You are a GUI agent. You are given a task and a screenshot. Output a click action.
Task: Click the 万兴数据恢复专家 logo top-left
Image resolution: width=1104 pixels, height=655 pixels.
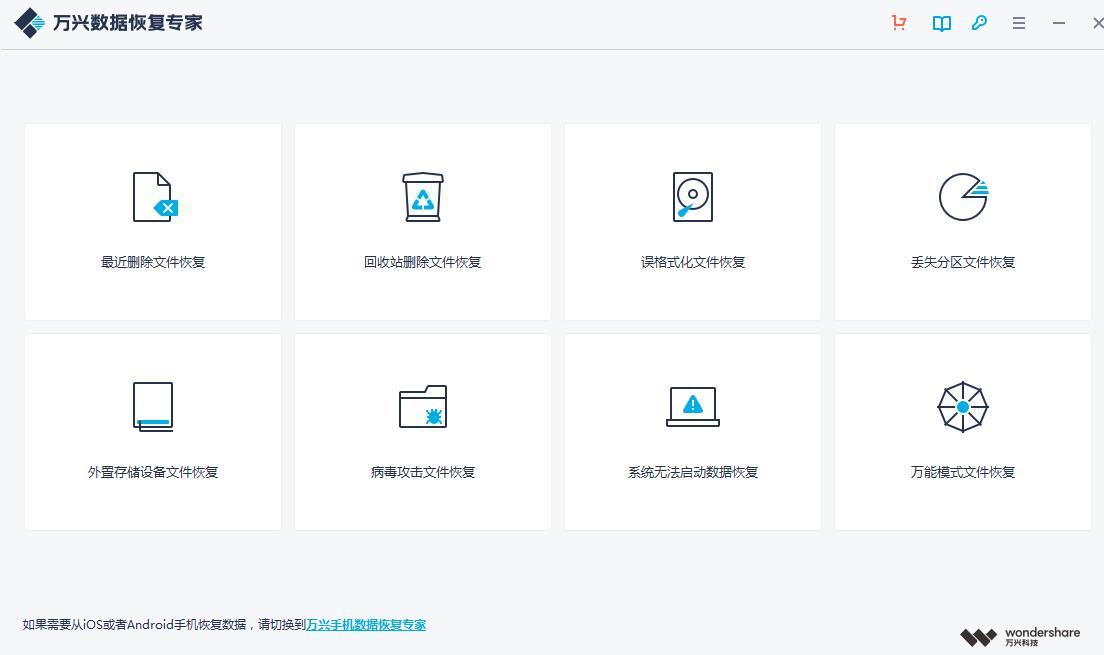pyautogui.click(x=32, y=21)
